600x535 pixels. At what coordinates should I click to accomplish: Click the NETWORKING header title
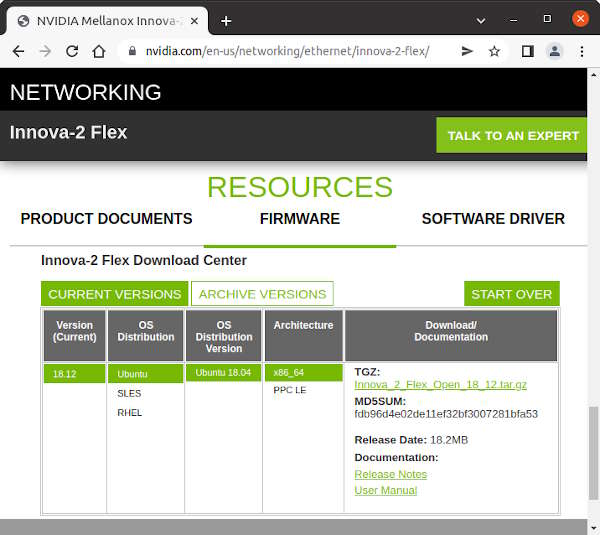point(86,92)
